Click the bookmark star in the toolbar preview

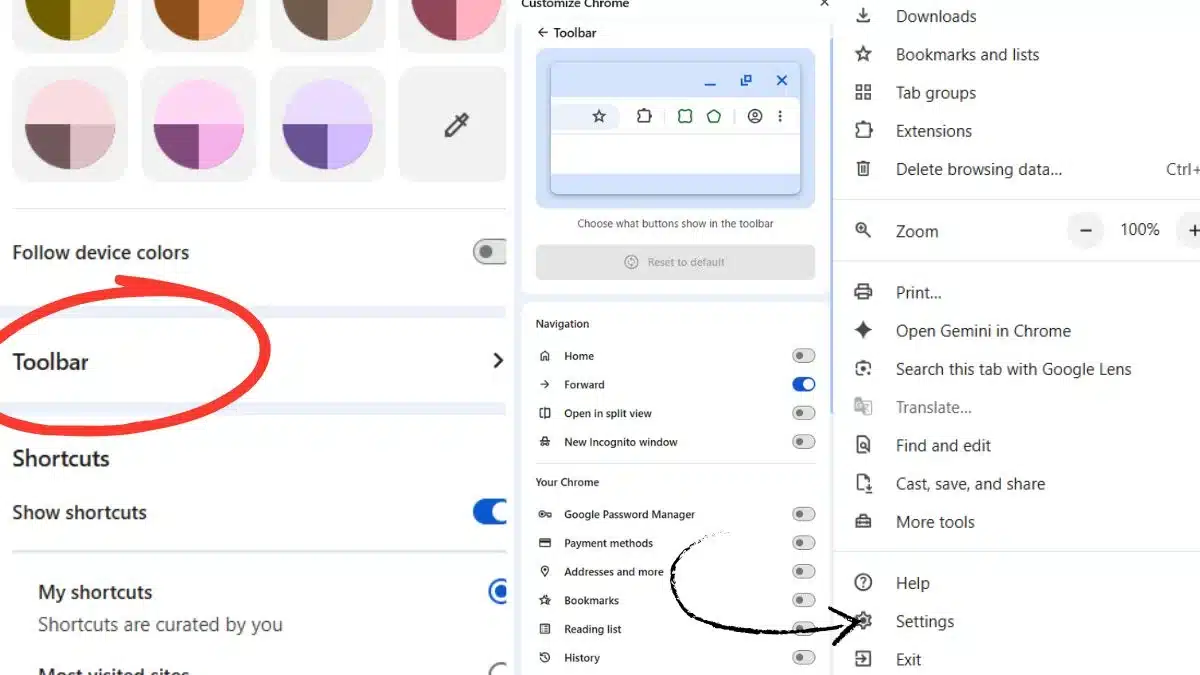click(598, 116)
